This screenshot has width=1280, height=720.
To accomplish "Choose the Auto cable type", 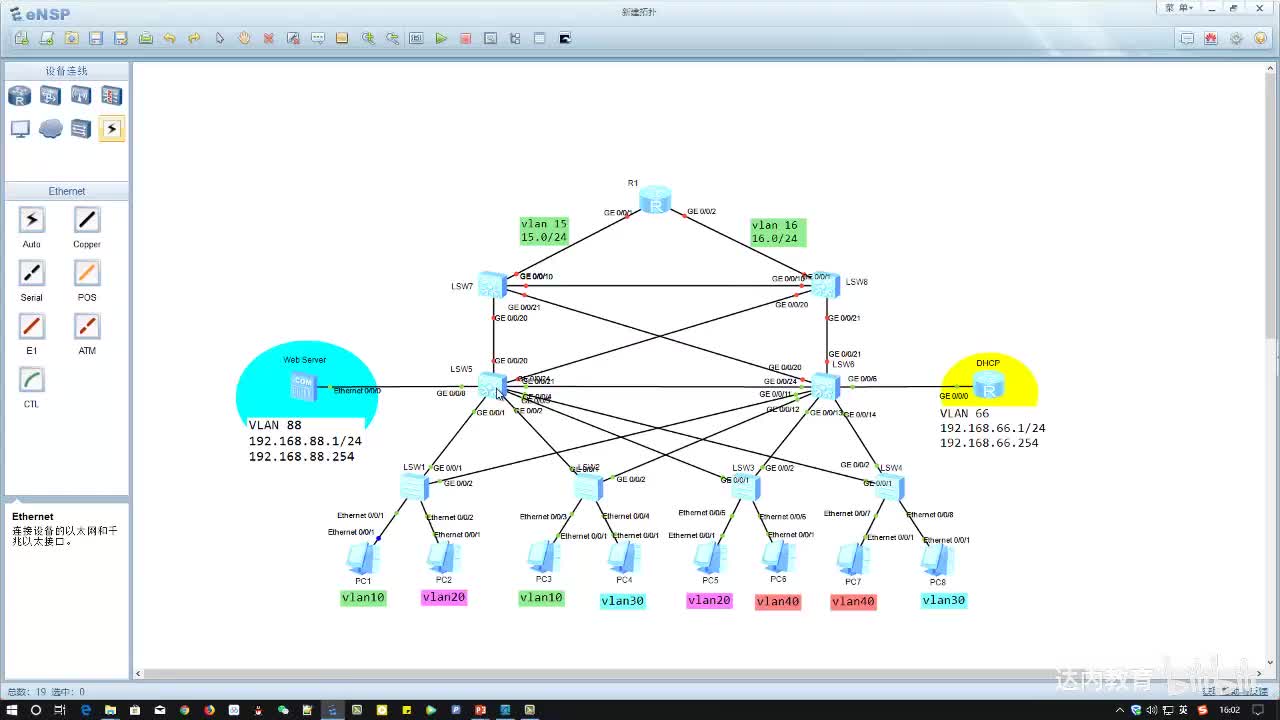I will pyautogui.click(x=32, y=220).
